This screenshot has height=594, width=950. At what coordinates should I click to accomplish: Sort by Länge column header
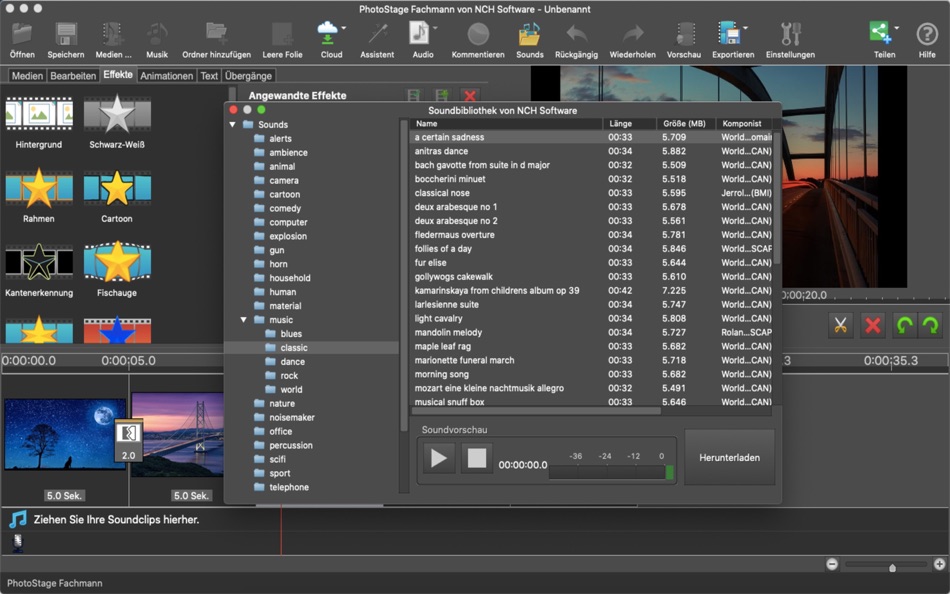pos(629,123)
